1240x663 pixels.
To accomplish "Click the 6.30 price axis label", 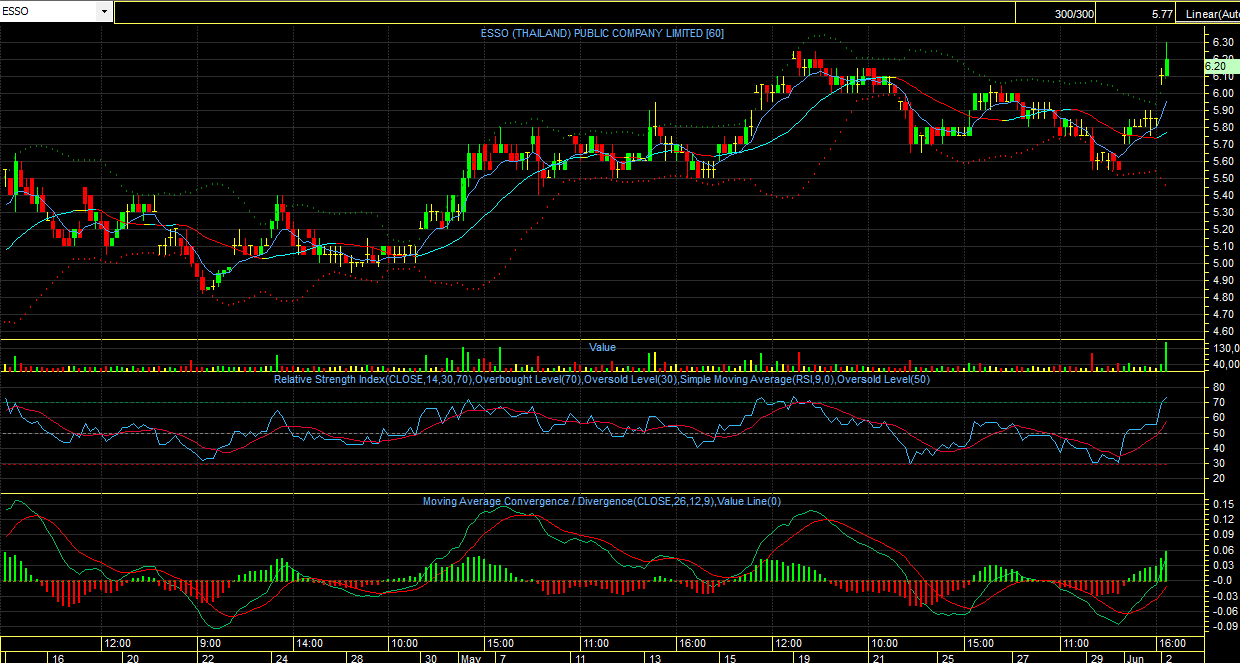I will point(1222,42).
